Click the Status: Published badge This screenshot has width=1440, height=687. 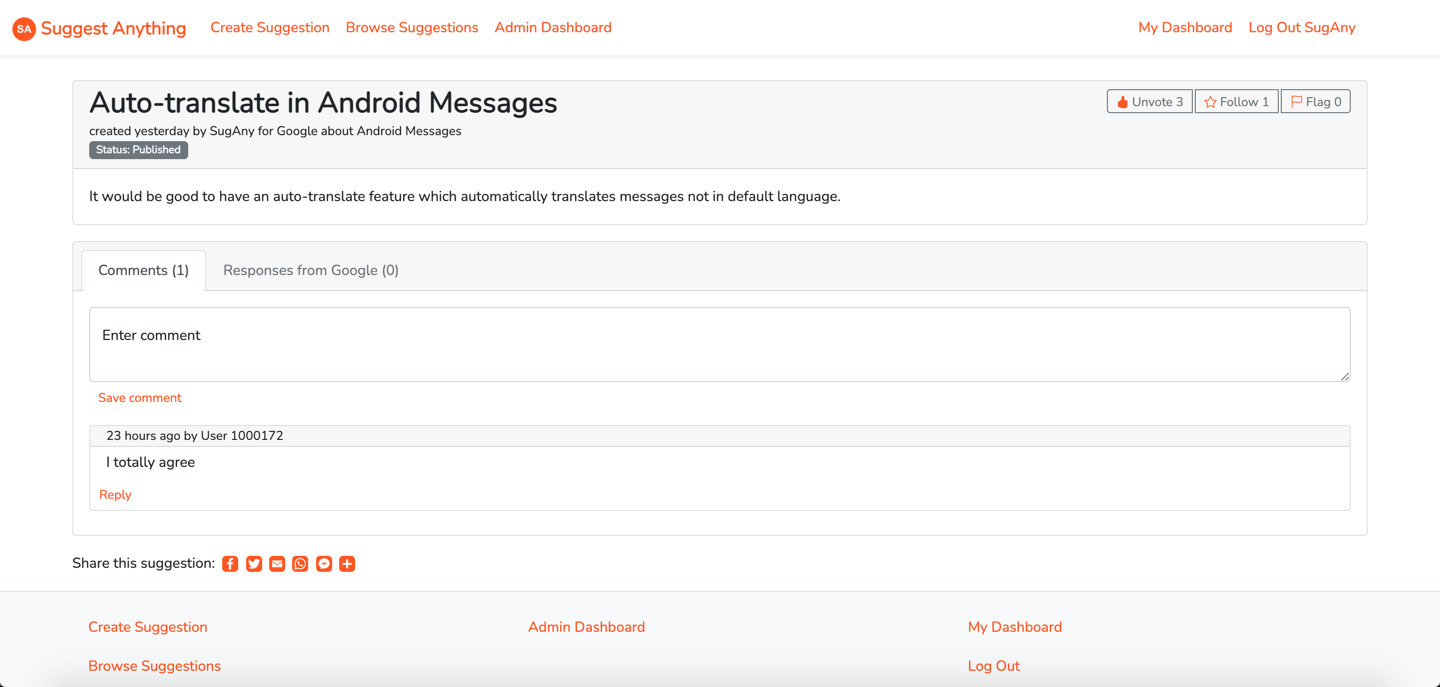click(x=139, y=150)
